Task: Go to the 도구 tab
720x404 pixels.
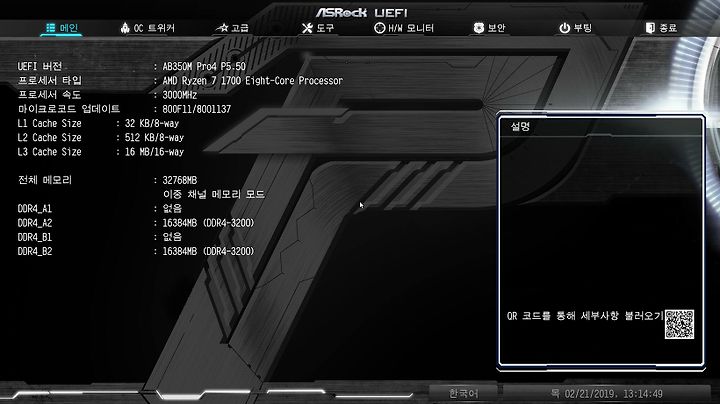Action: (325, 28)
